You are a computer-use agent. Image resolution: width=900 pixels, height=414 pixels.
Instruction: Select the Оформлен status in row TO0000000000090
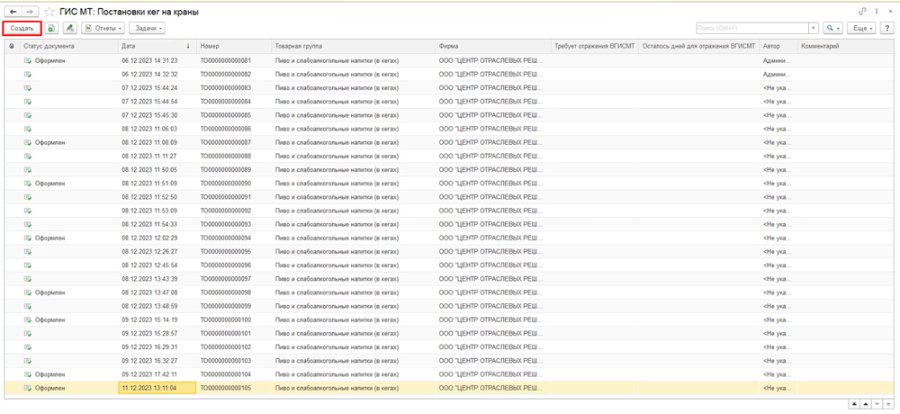(x=50, y=183)
